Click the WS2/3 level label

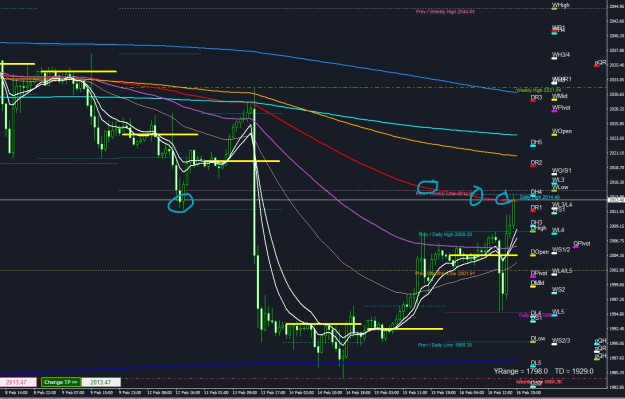tap(561, 341)
